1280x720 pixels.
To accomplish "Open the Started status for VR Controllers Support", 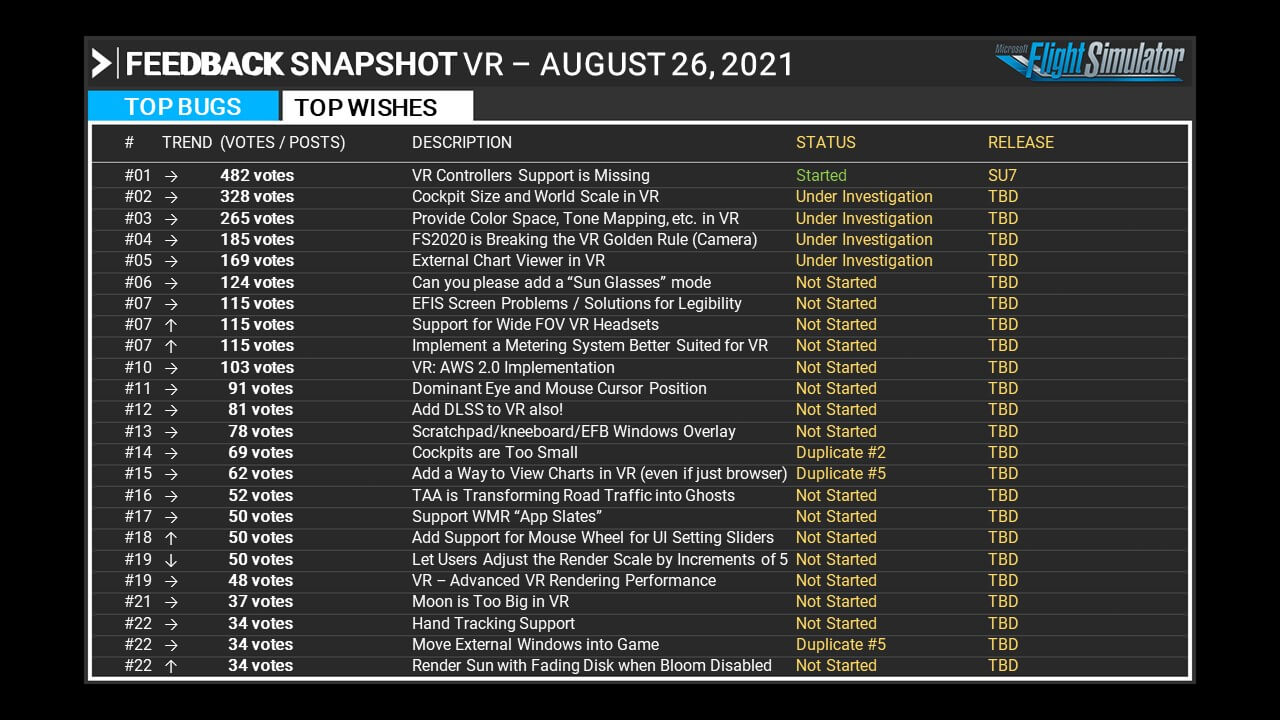I will point(820,175).
